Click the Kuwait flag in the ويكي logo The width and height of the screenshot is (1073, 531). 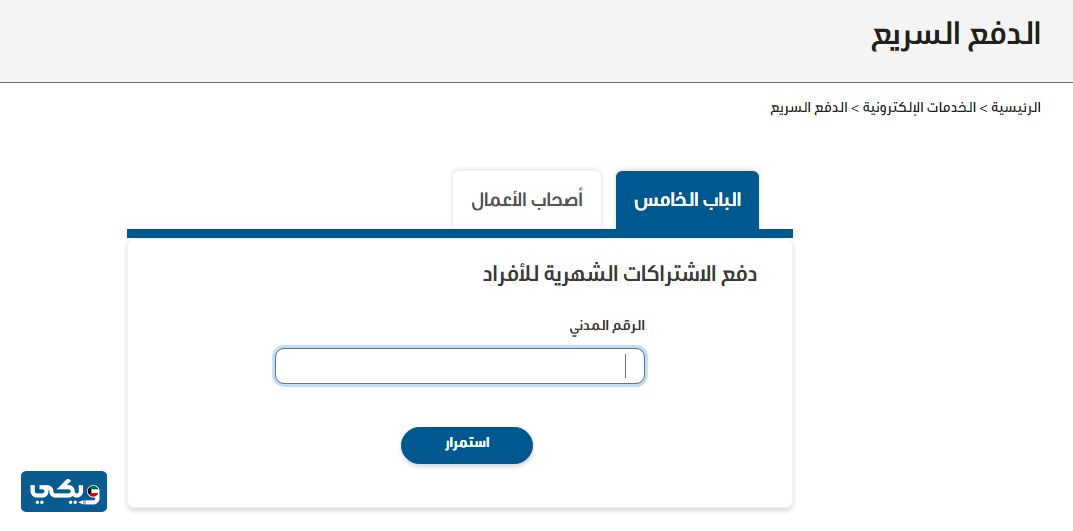click(94, 492)
